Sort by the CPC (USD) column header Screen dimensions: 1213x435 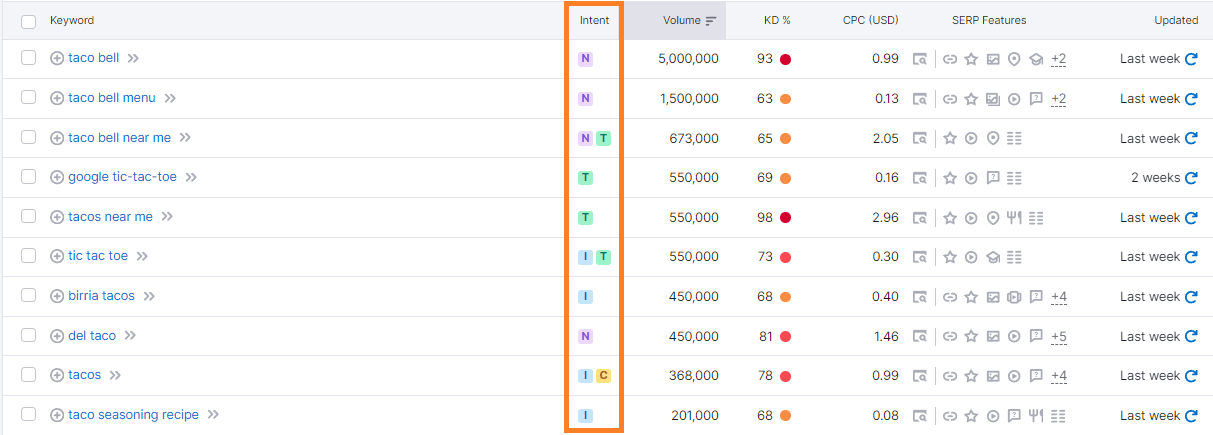point(870,20)
